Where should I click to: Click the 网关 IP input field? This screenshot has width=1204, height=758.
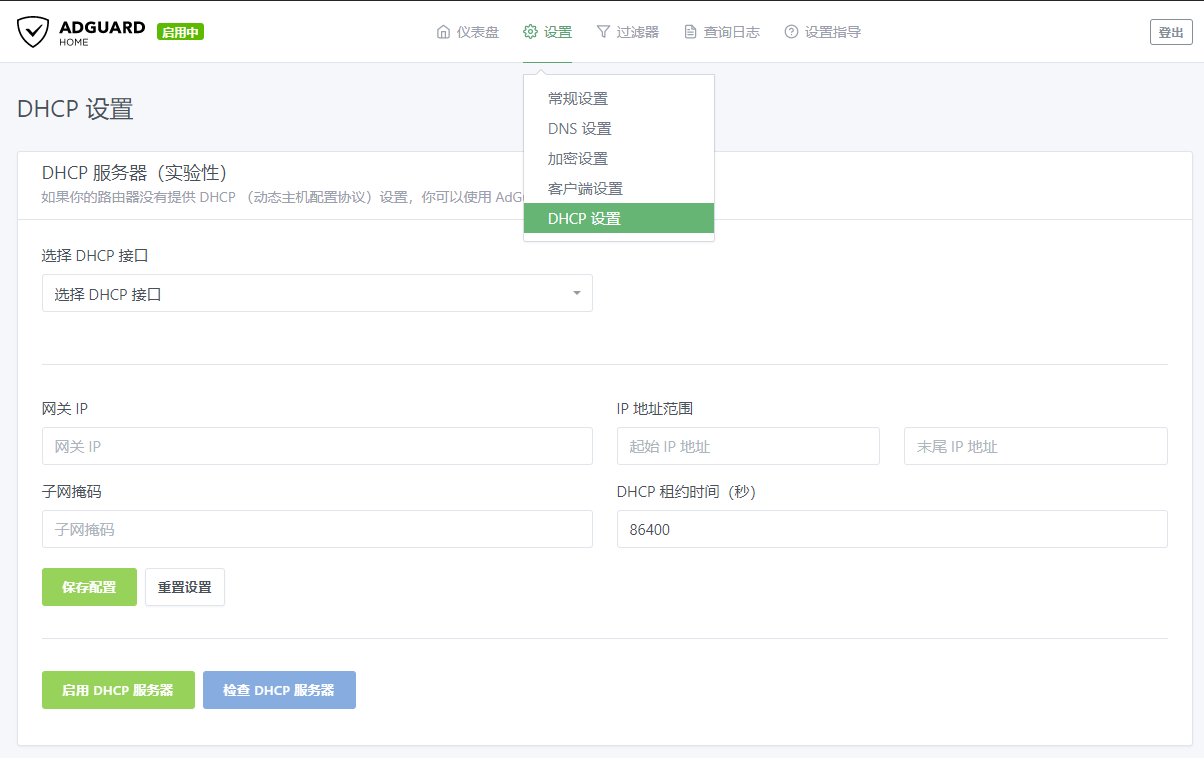(316, 446)
